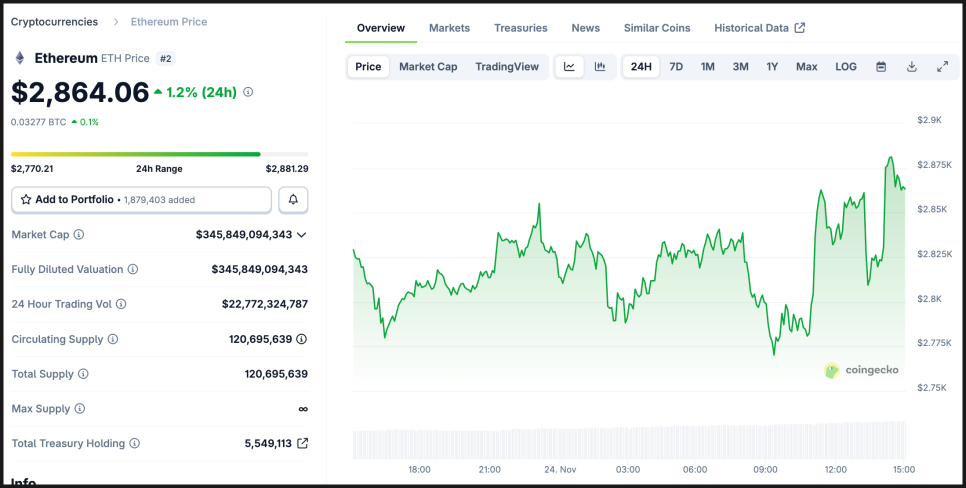Open Total Treasury Holding external link icon
This screenshot has width=966, height=488.
coord(303,443)
